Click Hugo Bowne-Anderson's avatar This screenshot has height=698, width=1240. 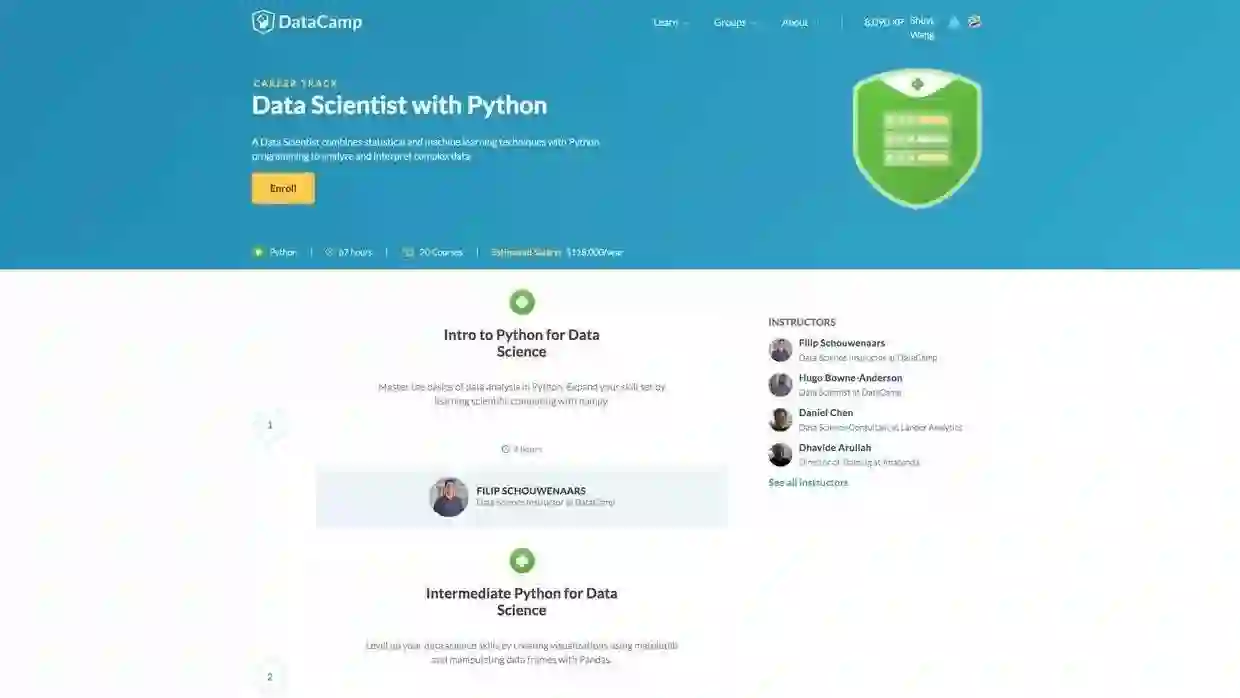coord(780,385)
